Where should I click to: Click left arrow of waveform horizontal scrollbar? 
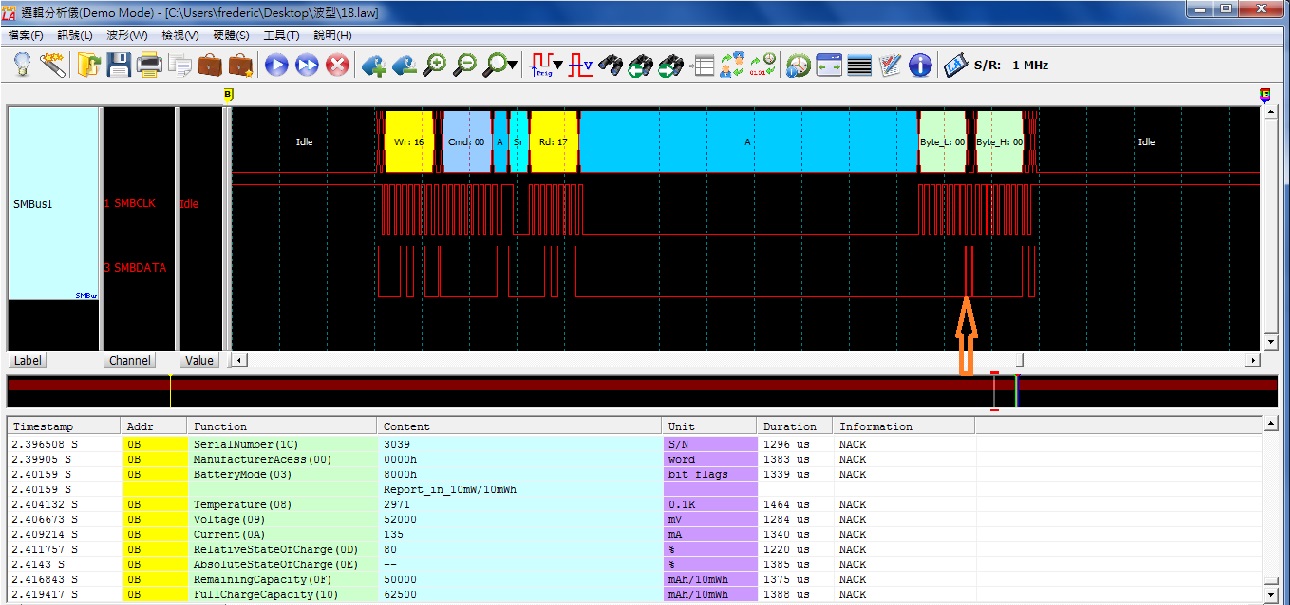(239, 360)
